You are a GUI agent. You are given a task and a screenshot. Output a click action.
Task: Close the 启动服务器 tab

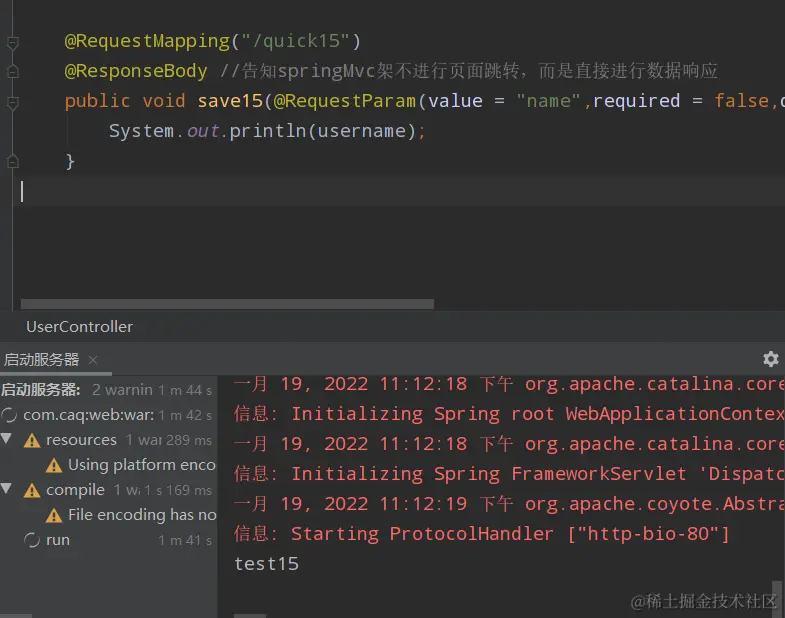93,360
